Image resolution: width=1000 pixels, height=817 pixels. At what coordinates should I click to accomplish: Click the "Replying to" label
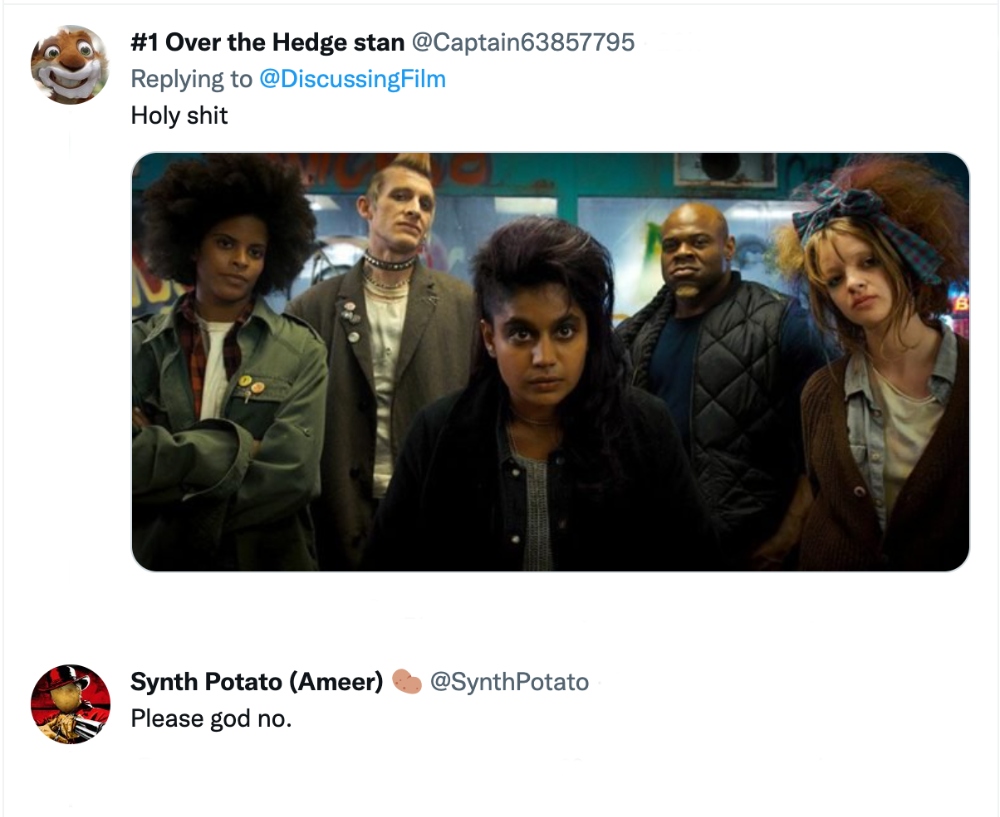(x=191, y=79)
